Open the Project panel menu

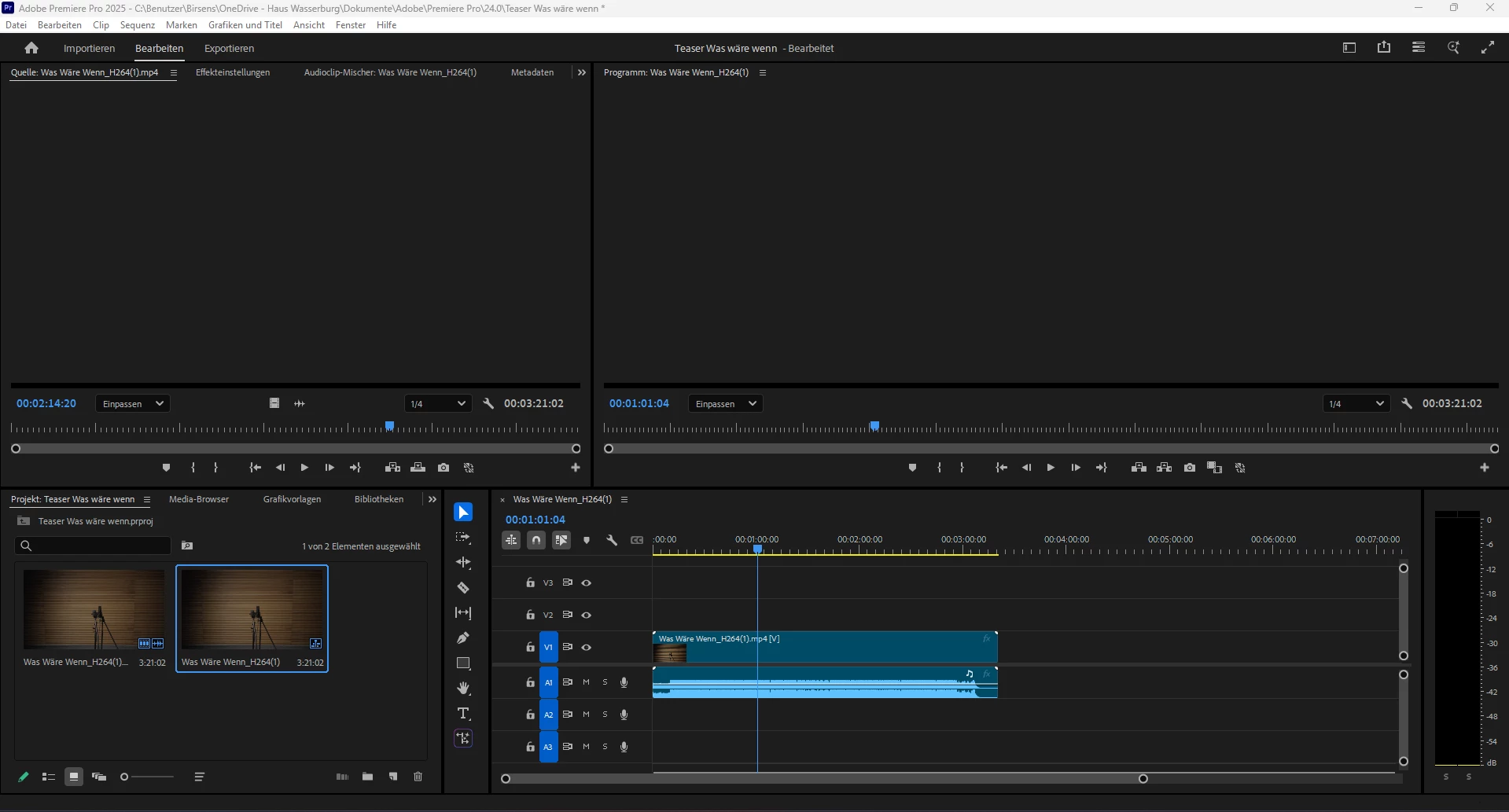147,500
